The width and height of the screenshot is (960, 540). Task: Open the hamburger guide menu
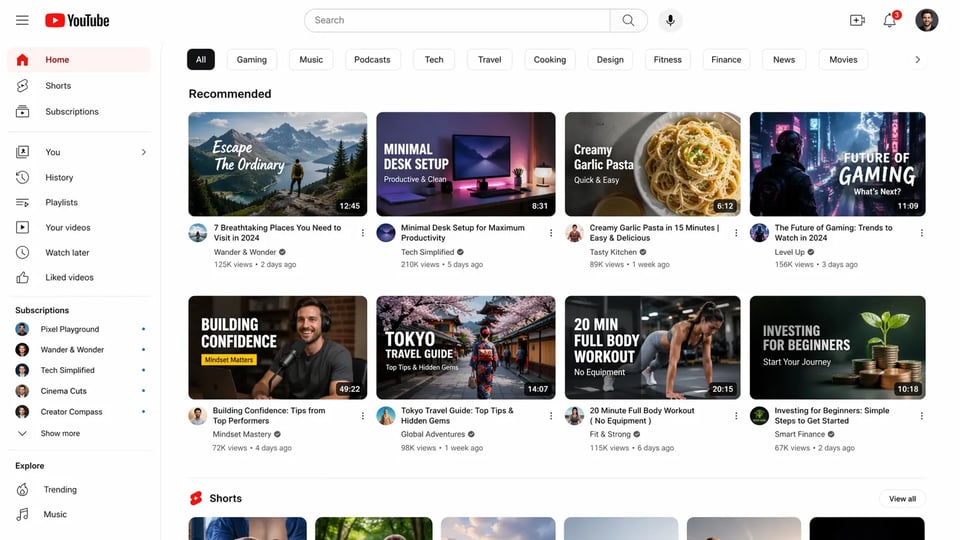coord(22,20)
